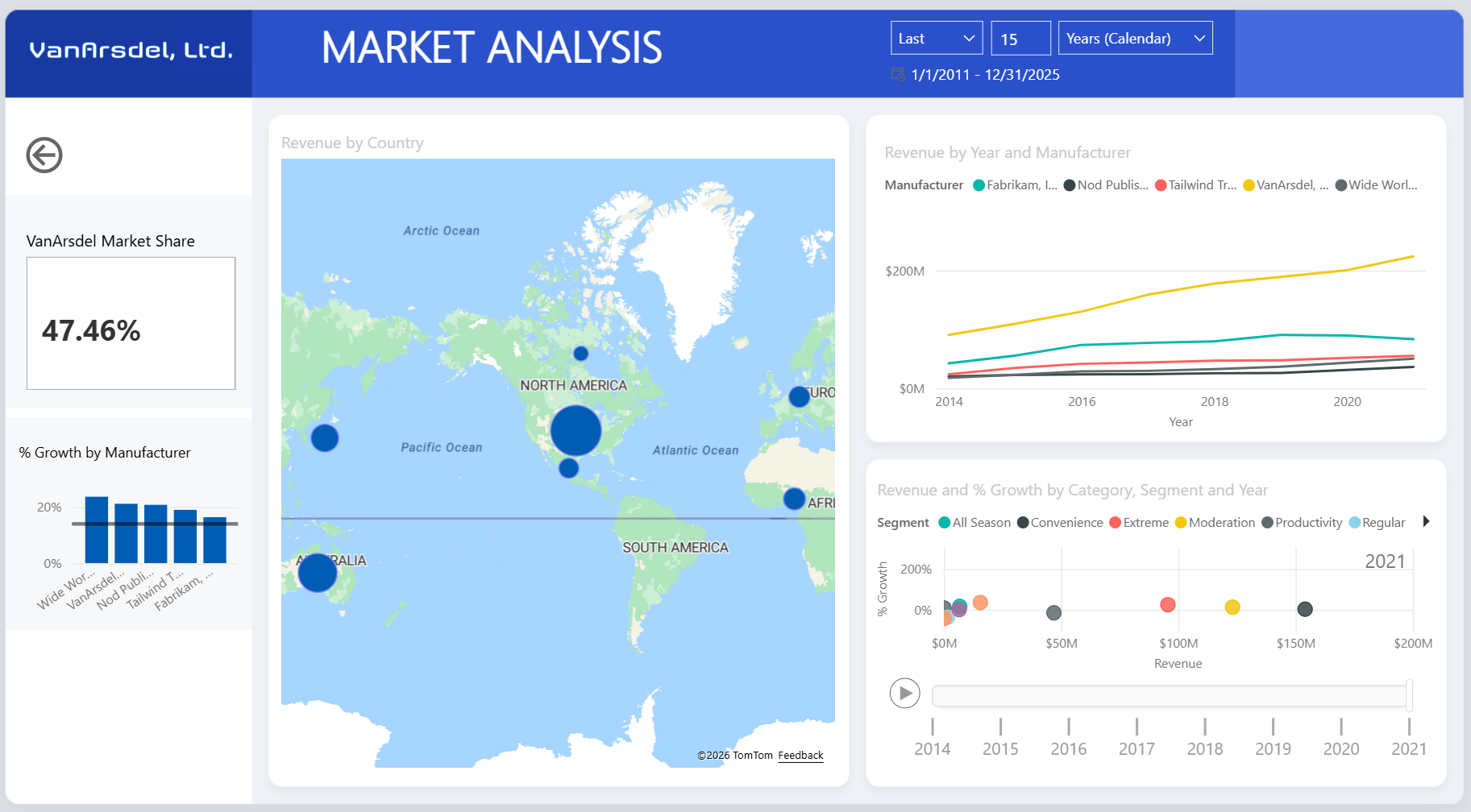Click the Tailwind T... growth bar
The height and width of the screenshot is (812, 1471).
click(185, 536)
